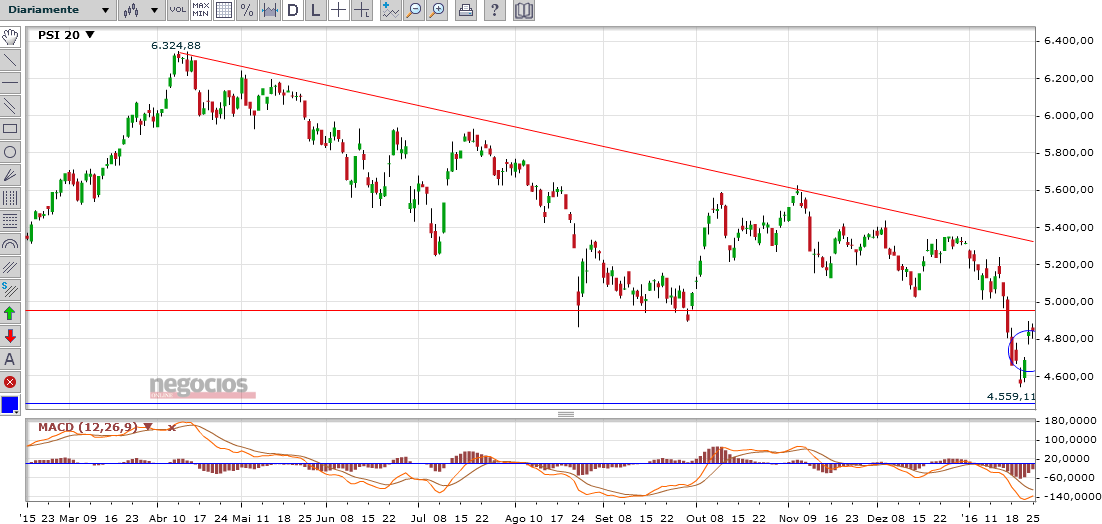
Task: Click the Nov 09 date axis label
Action: 798,518
